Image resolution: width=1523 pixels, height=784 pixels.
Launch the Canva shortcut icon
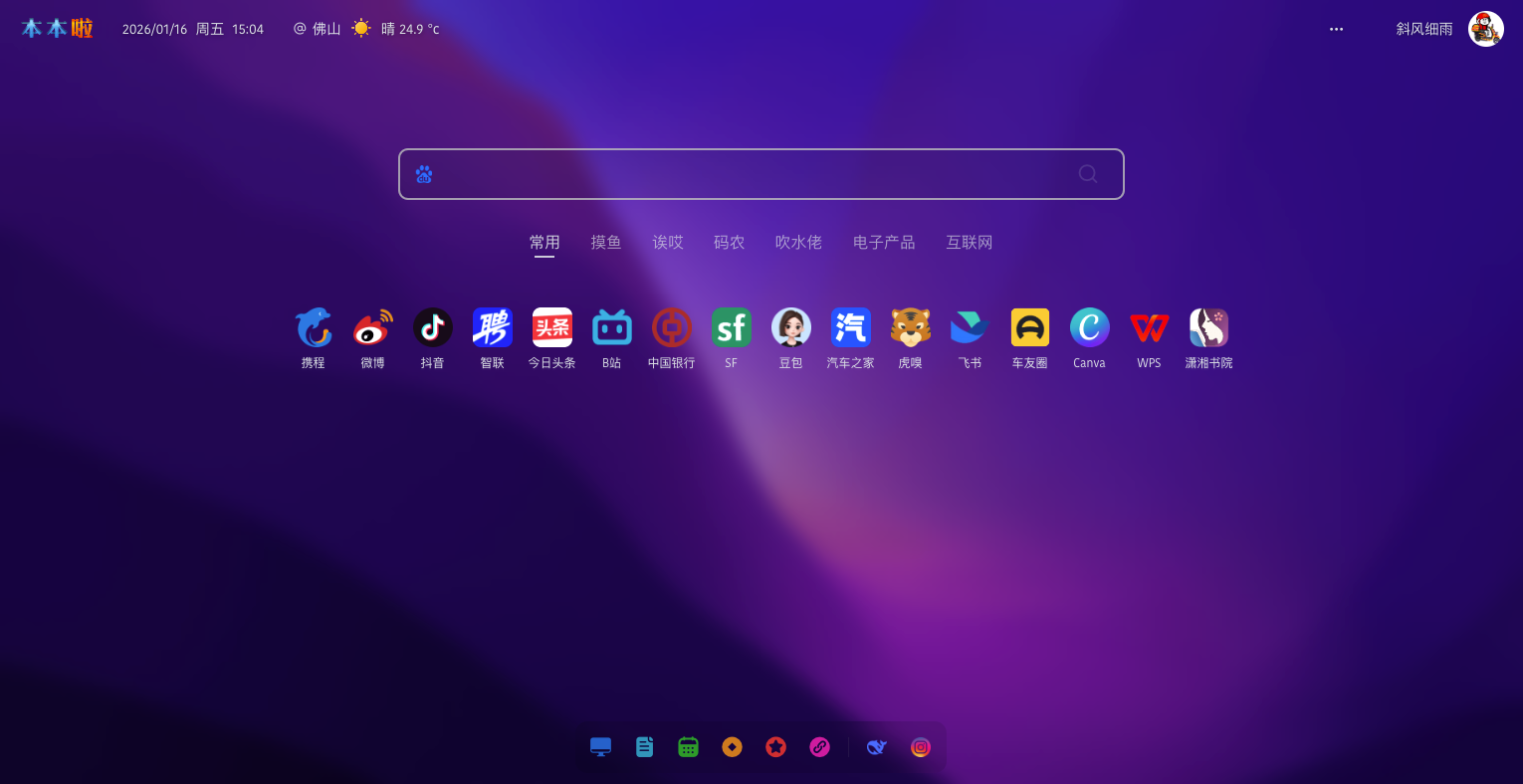(1089, 327)
